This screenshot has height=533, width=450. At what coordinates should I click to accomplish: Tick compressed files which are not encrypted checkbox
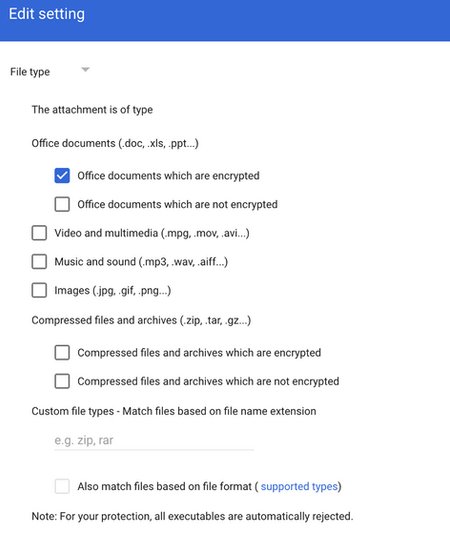pyautogui.click(x=62, y=381)
